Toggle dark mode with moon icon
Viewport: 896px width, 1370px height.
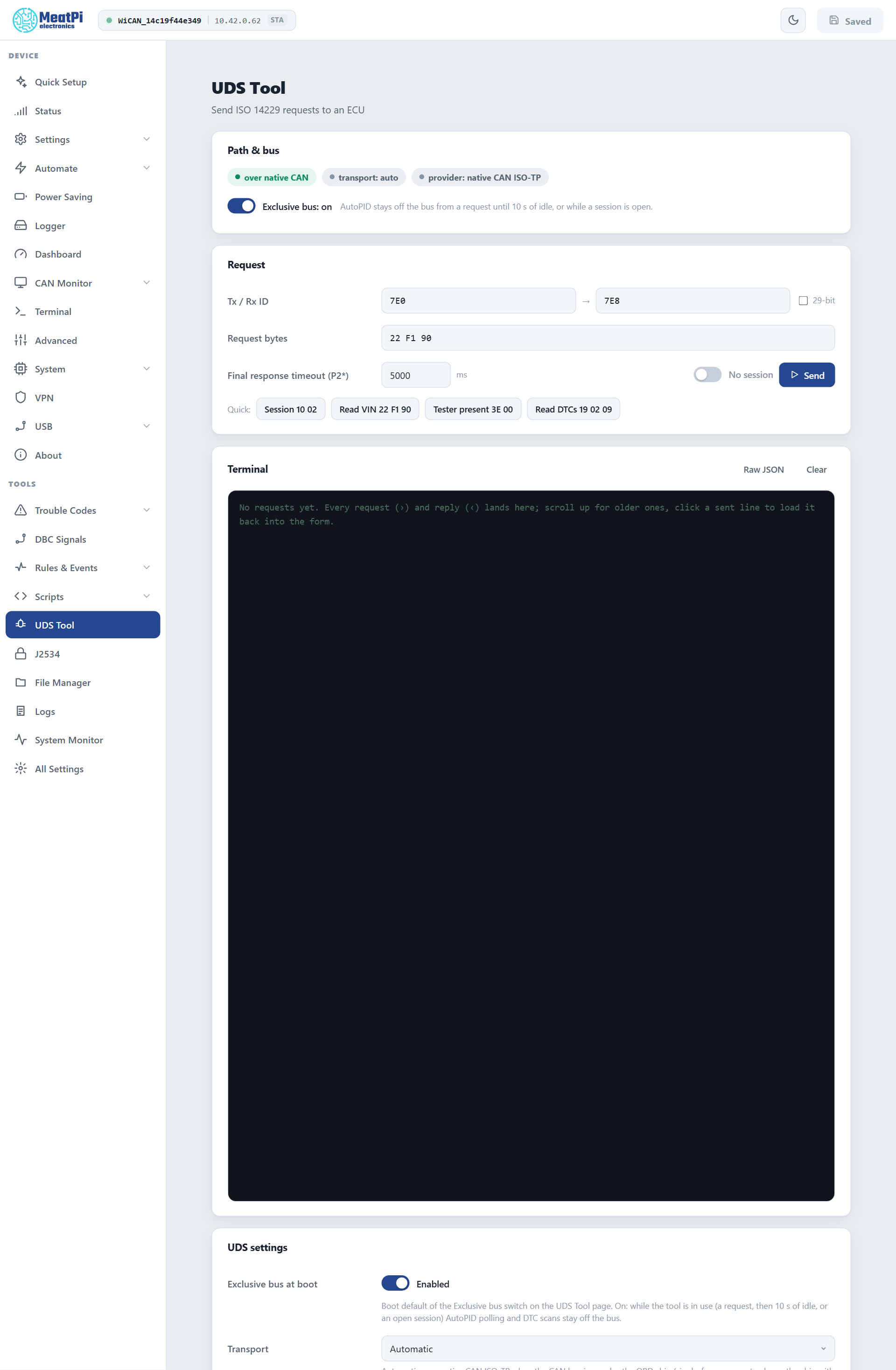(x=793, y=20)
